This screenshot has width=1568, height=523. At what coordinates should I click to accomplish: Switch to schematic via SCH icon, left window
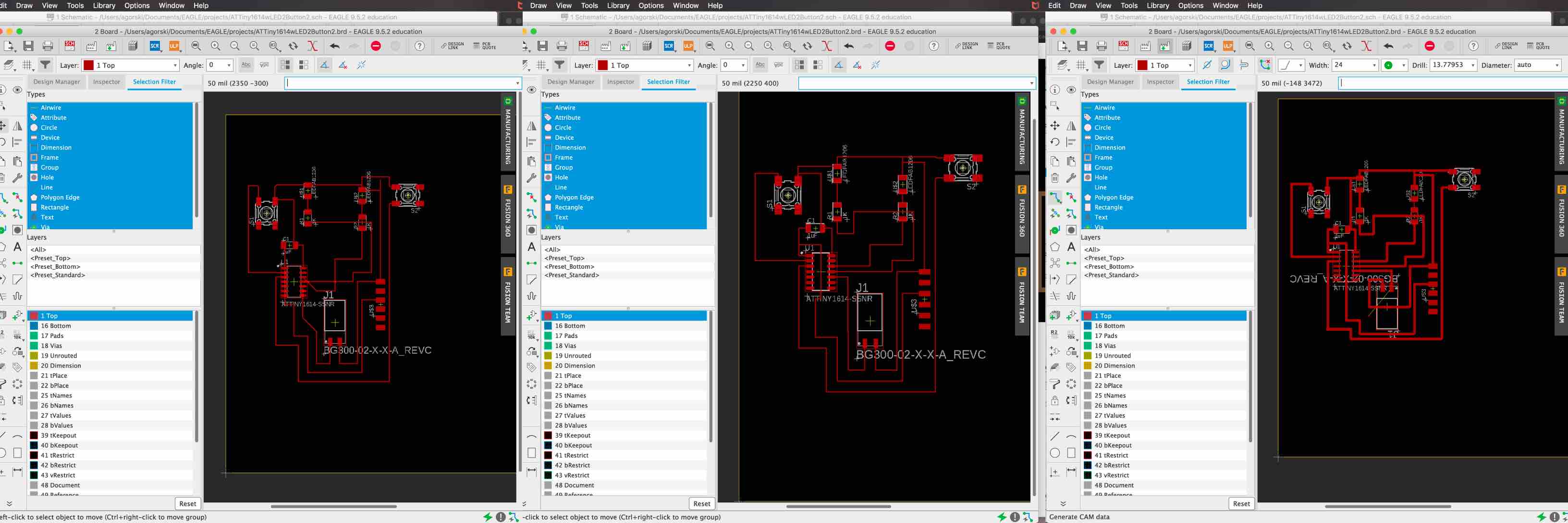[x=69, y=46]
